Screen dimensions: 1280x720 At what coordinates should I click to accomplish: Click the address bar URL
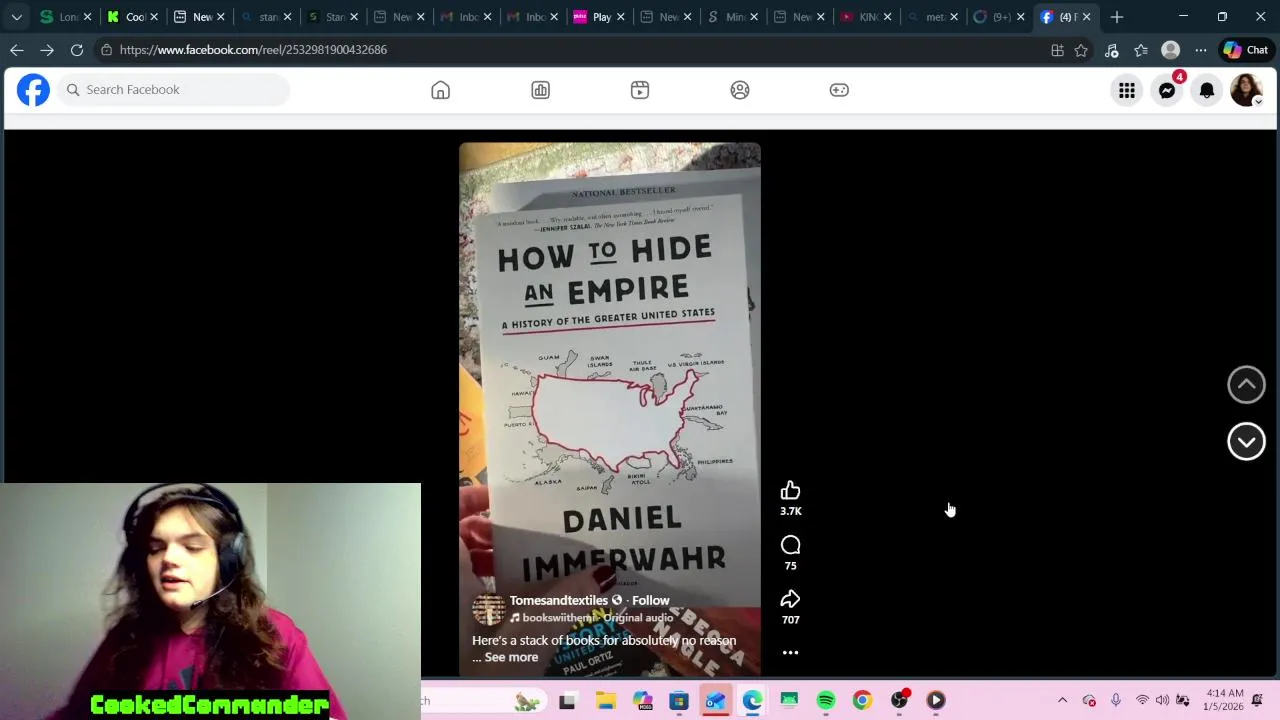(x=253, y=50)
